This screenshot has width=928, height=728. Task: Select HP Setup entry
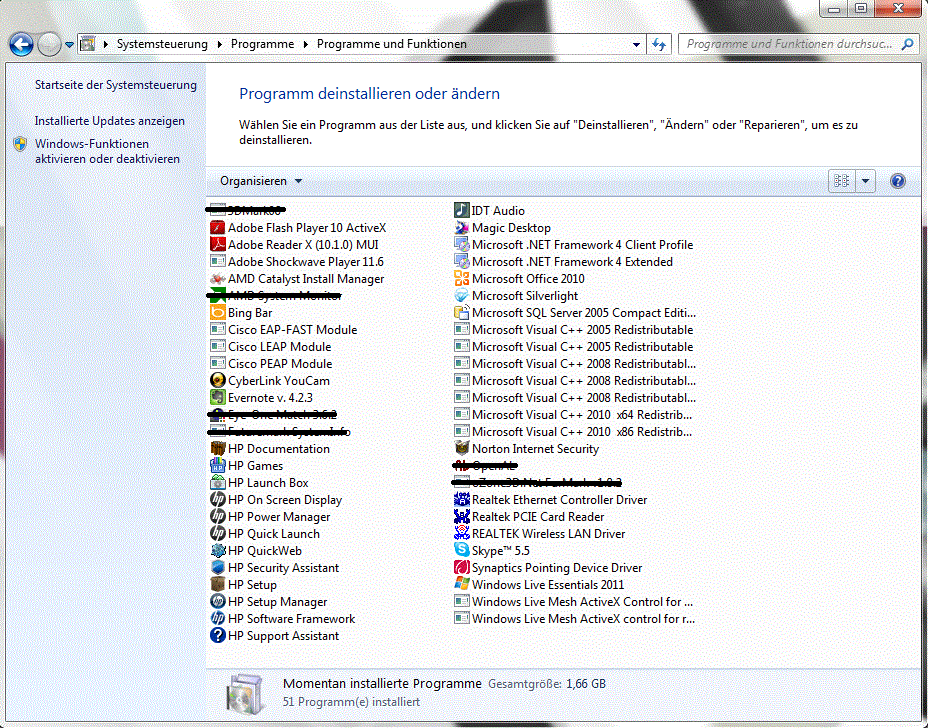[244, 585]
